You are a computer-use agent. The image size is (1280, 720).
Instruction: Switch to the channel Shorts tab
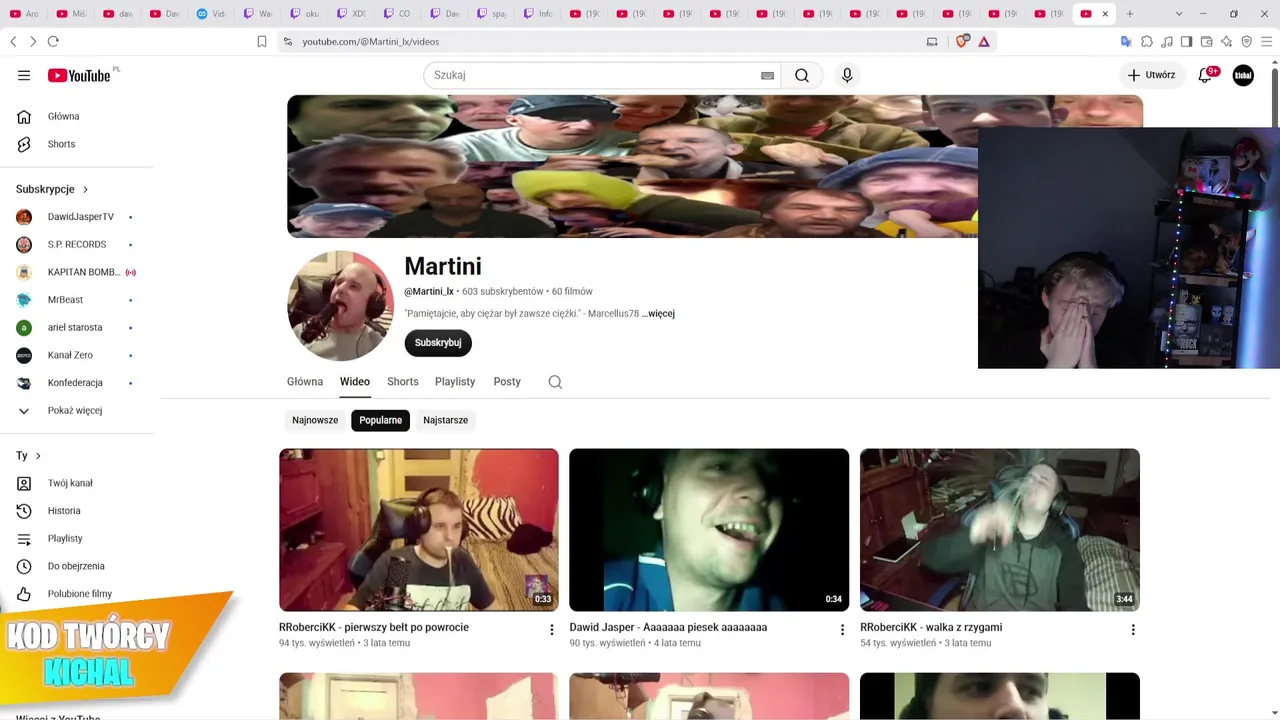point(403,382)
